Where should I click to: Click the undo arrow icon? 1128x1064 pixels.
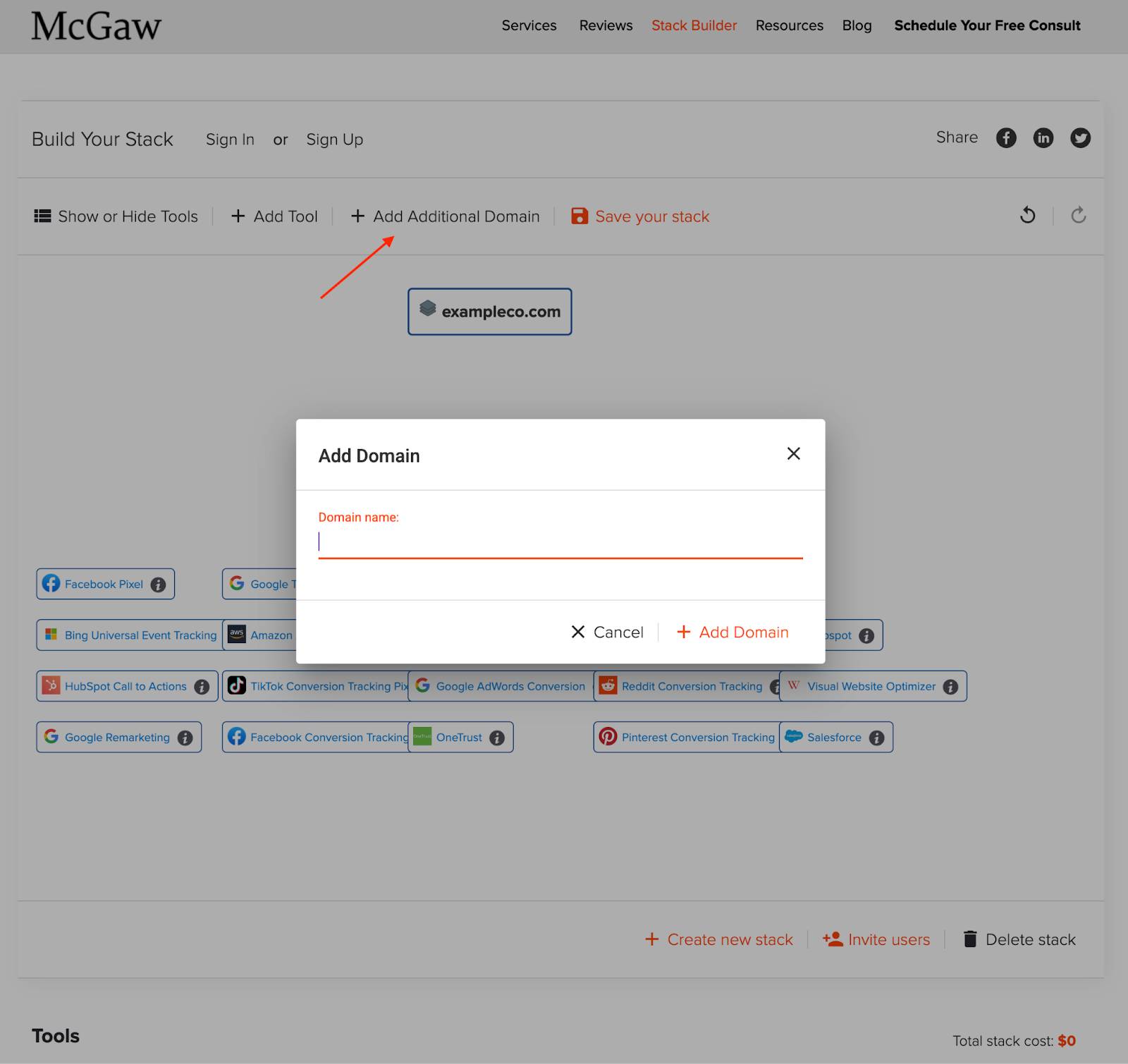coord(1028,216)
